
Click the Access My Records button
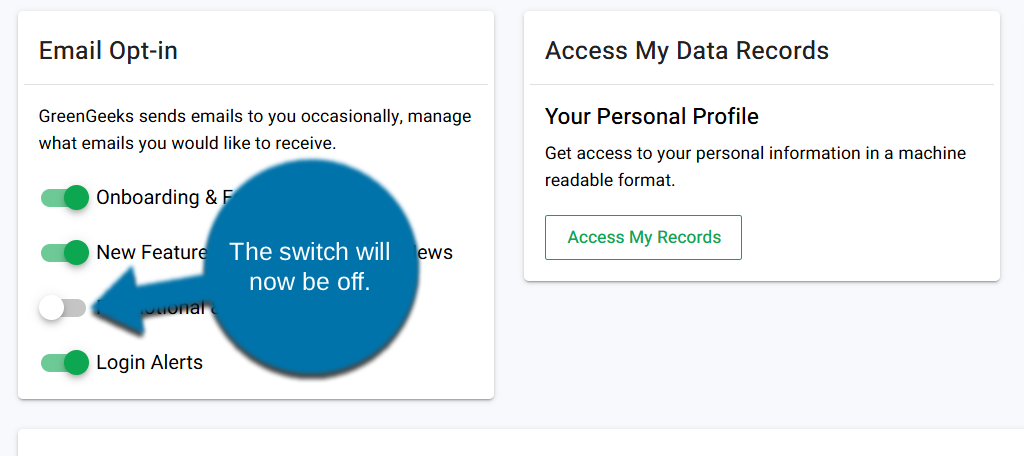(x=643, y=238)
